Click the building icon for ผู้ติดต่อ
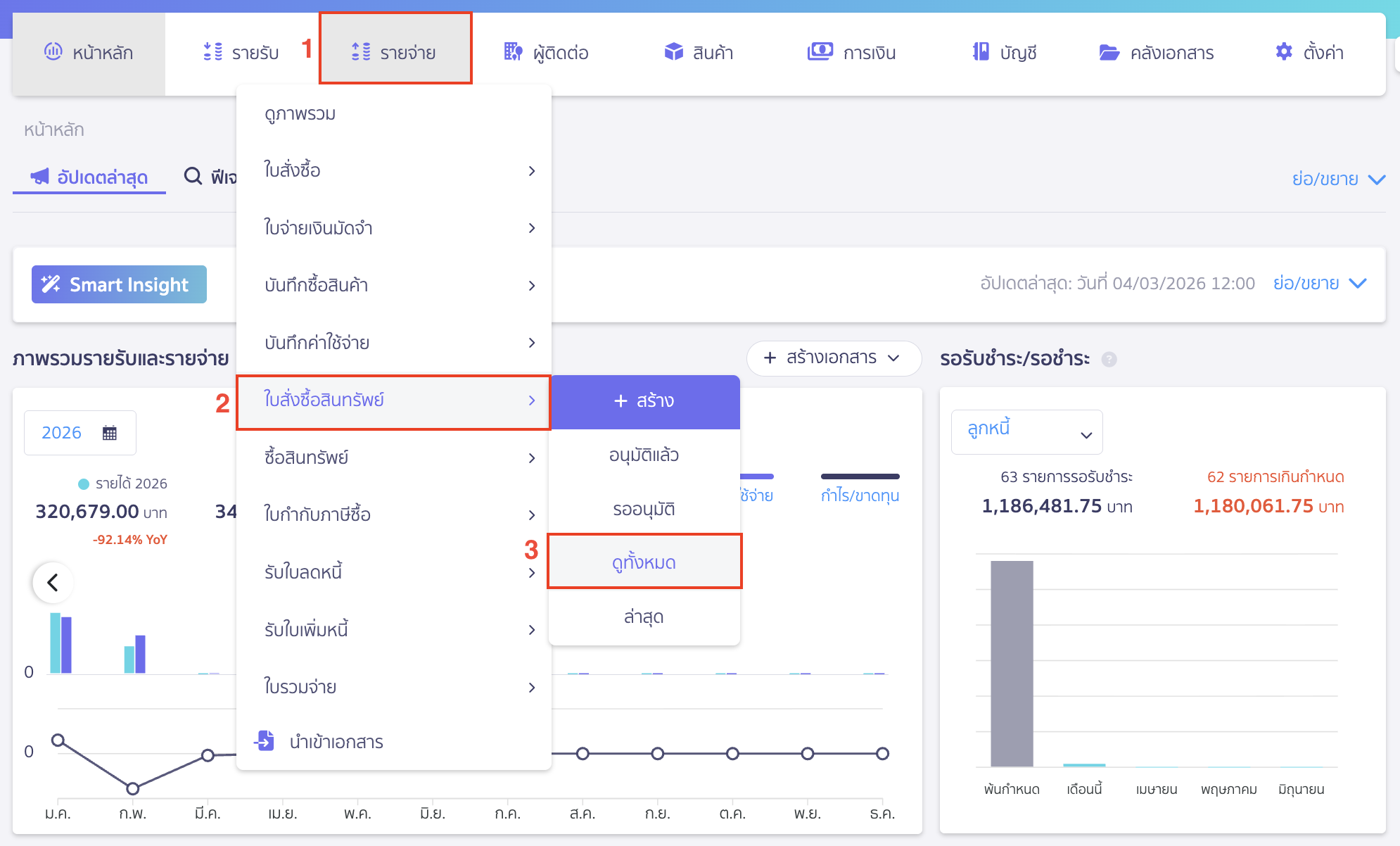Viewport: 1400px width, 846px height. pos(513,52)
